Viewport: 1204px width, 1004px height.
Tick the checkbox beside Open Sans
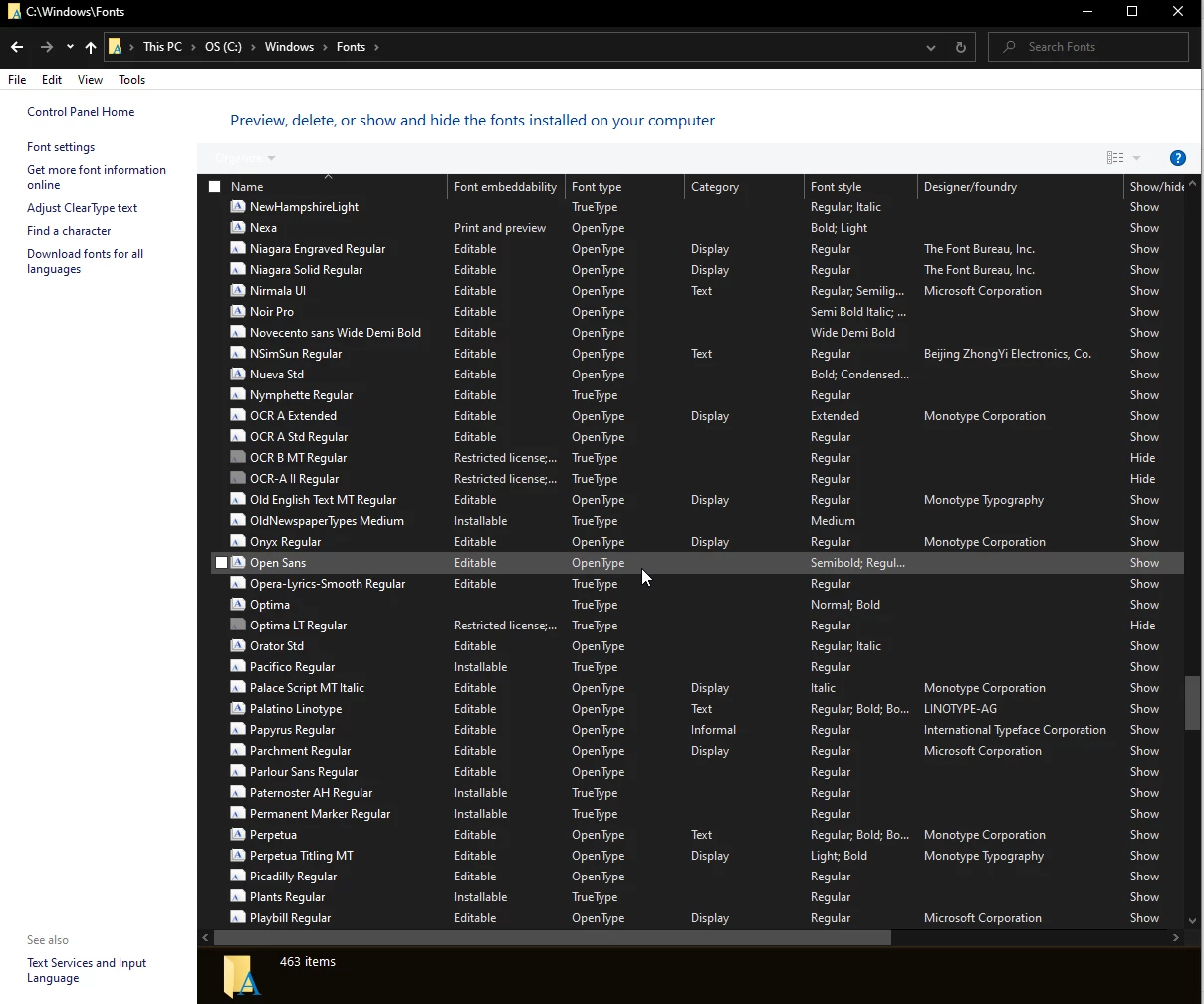(221, 563)
